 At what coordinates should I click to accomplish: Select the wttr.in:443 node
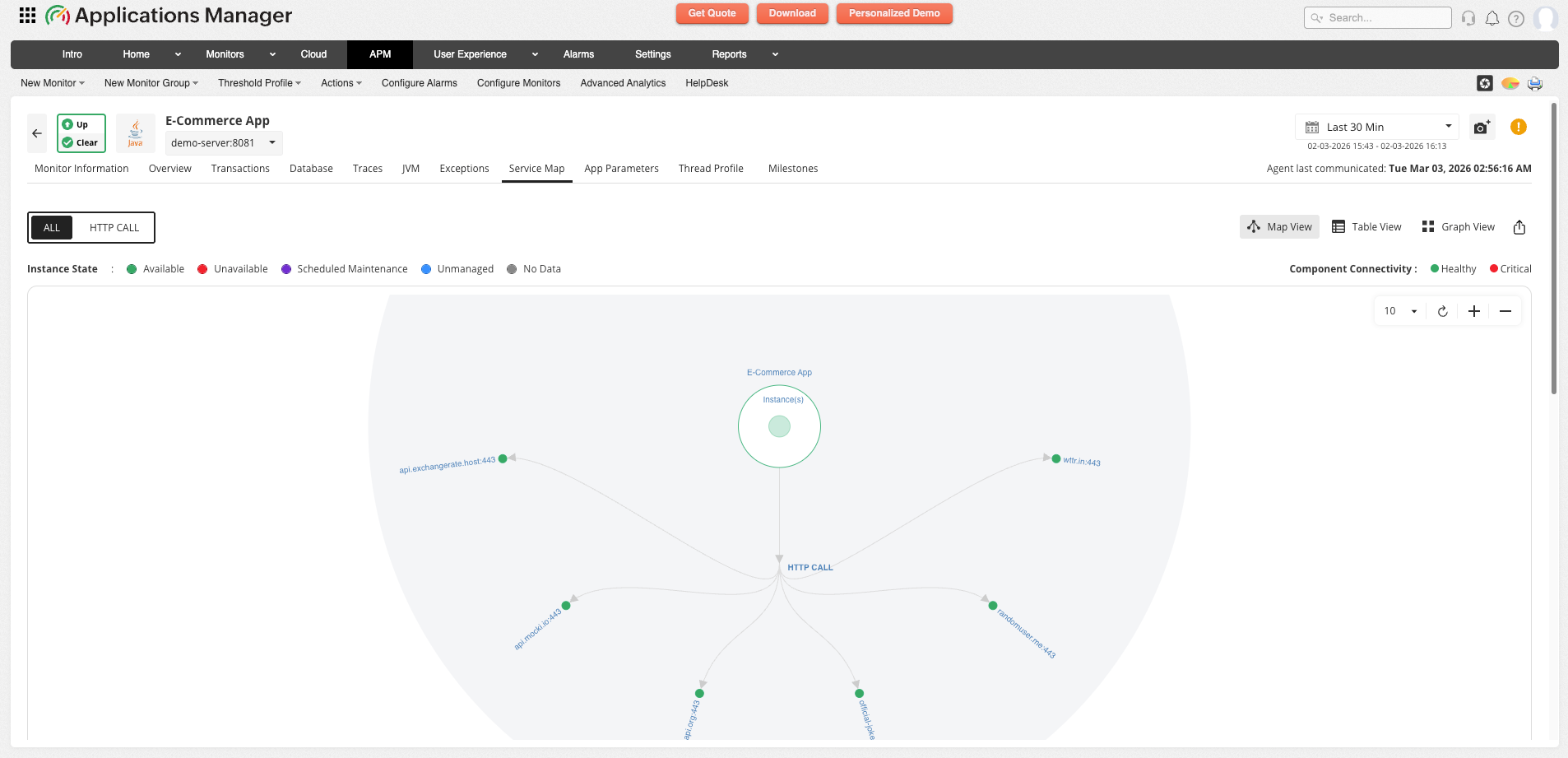click(x=1056, y=458)
